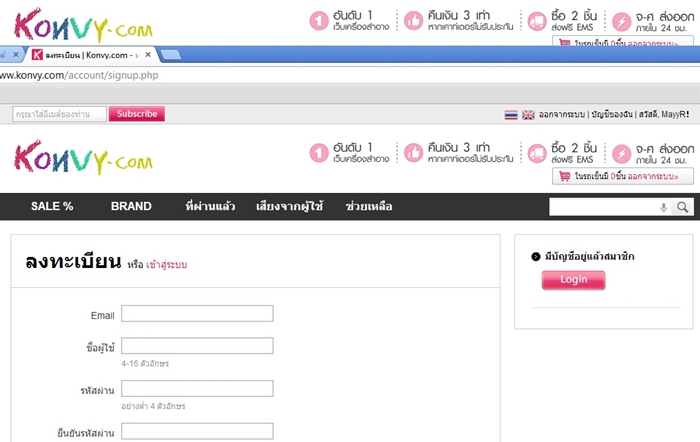
Task: Close the leftmost partially visible browser tab
Action: tap(16, 54)
